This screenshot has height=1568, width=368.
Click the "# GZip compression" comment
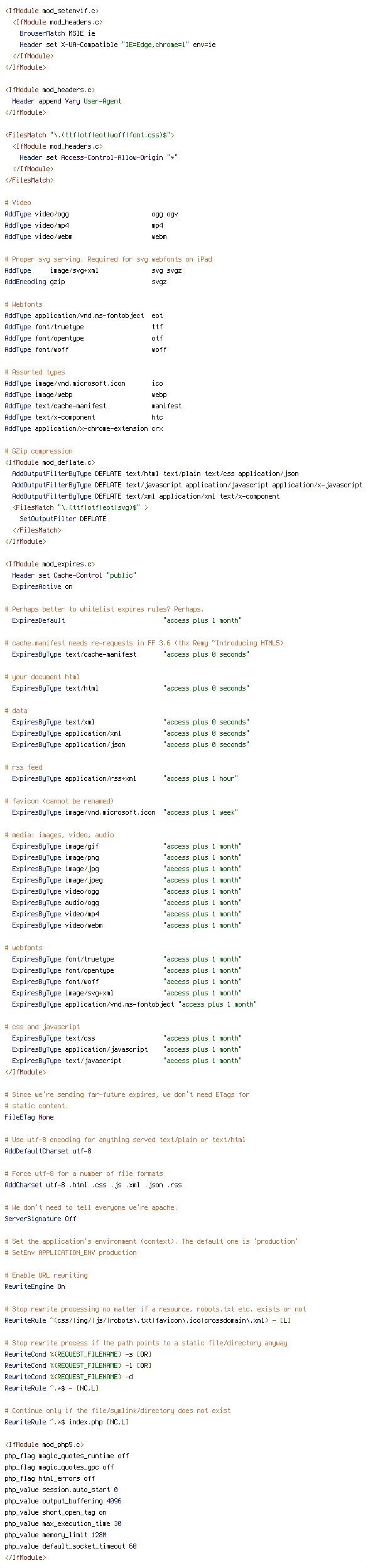click(x=38, y=451)
